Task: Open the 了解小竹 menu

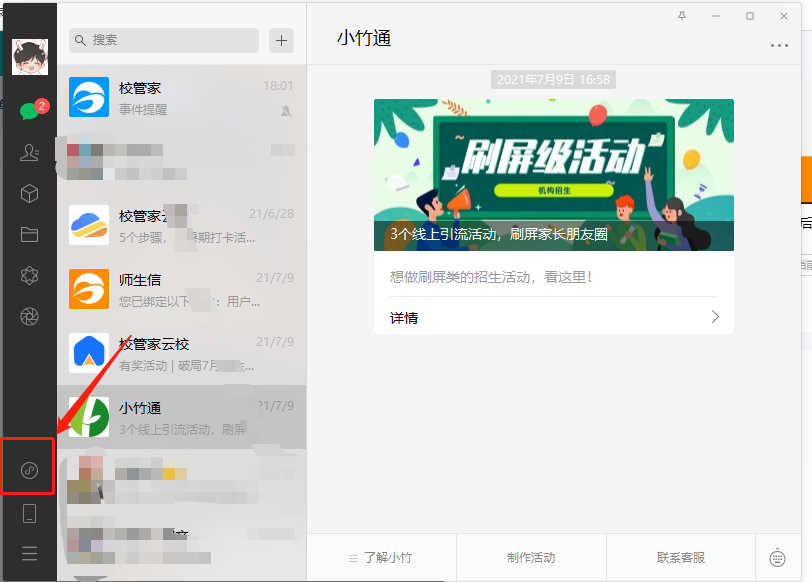Action: [381, 558]
